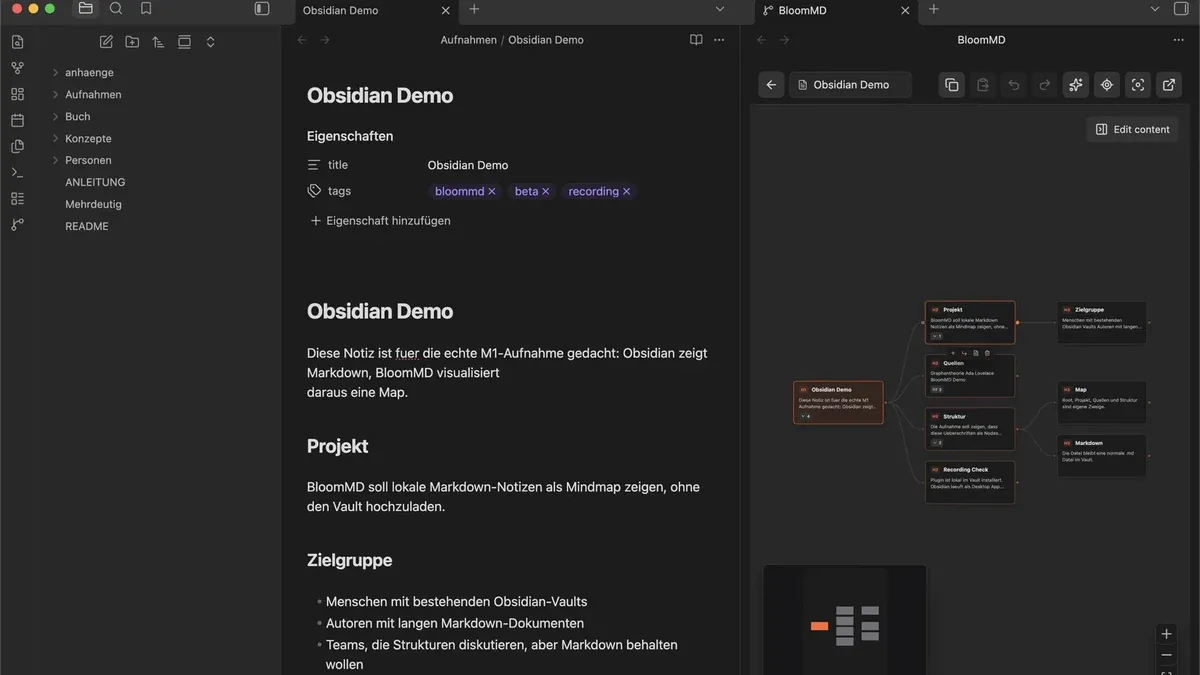Click the paste icon in BloomMD toolbar
The width and height of the screenshot is (1200, 675).
tap(983, 85)
